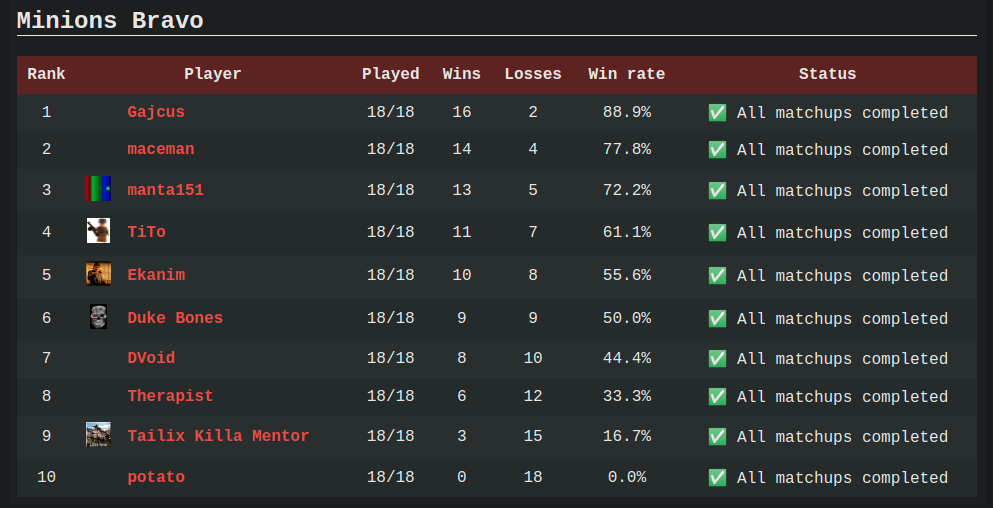Click the green checkmark in Gajcus row

[x=717, y=113]
